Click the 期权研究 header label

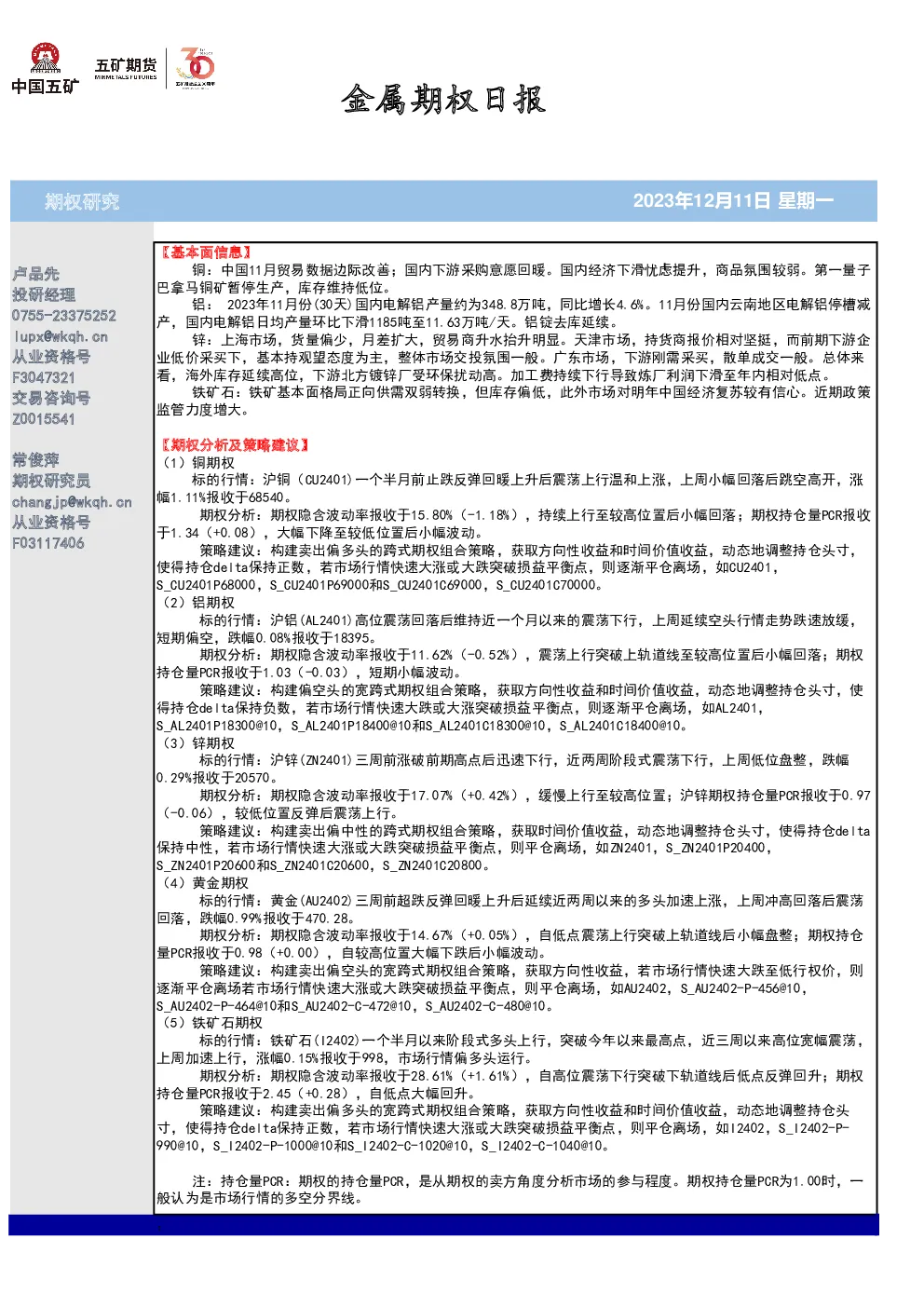coord(82,201)
